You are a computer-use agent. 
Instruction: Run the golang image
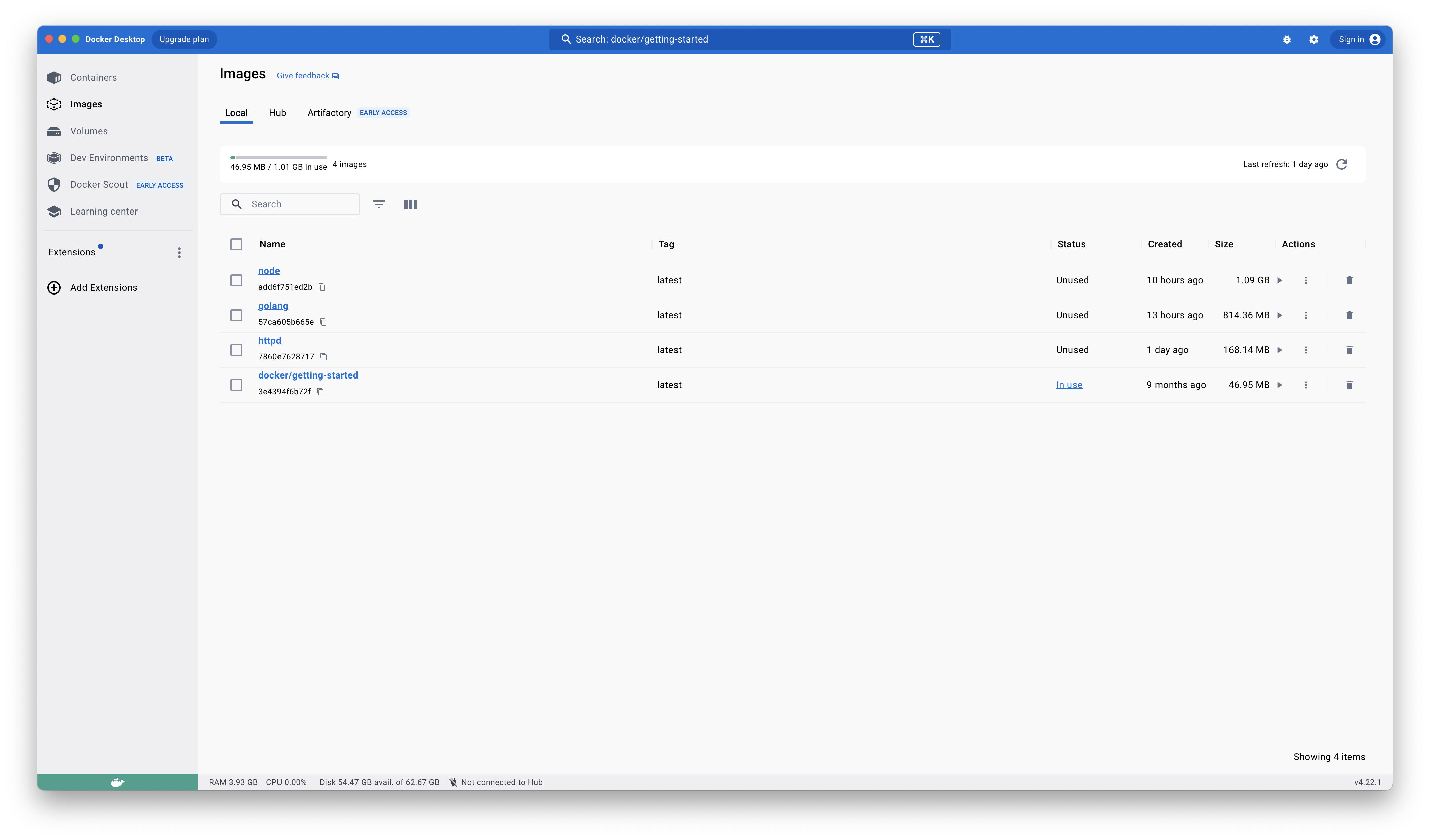(x=1280, y=315)
